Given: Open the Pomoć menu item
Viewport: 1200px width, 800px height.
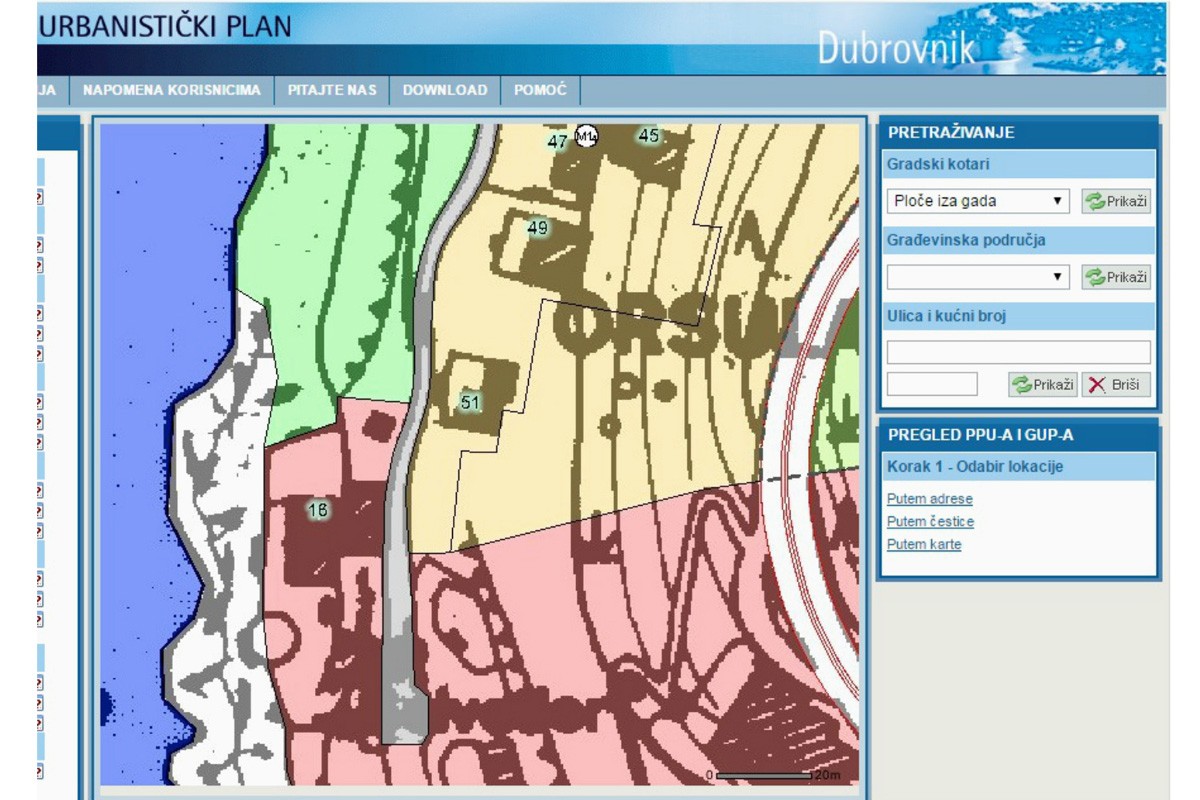Looking at the screenshot, I should tap(540, 90).
